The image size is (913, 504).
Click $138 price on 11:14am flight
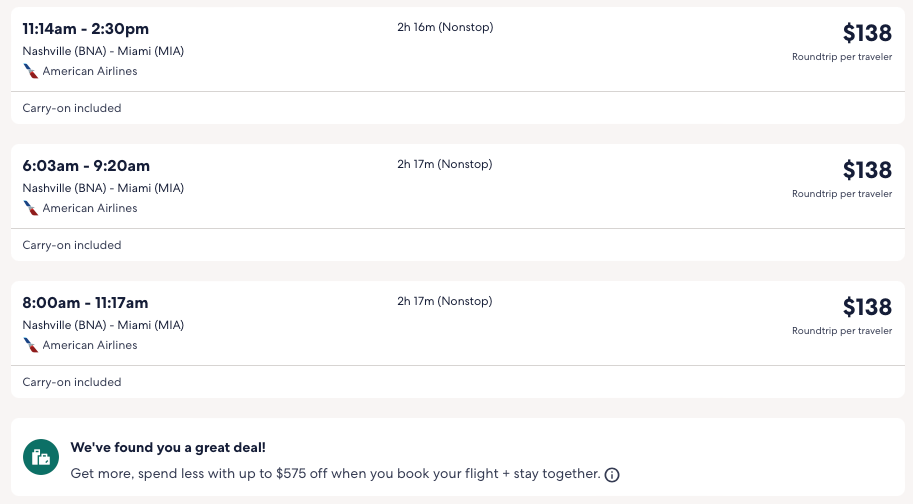(x=866, y=33)
